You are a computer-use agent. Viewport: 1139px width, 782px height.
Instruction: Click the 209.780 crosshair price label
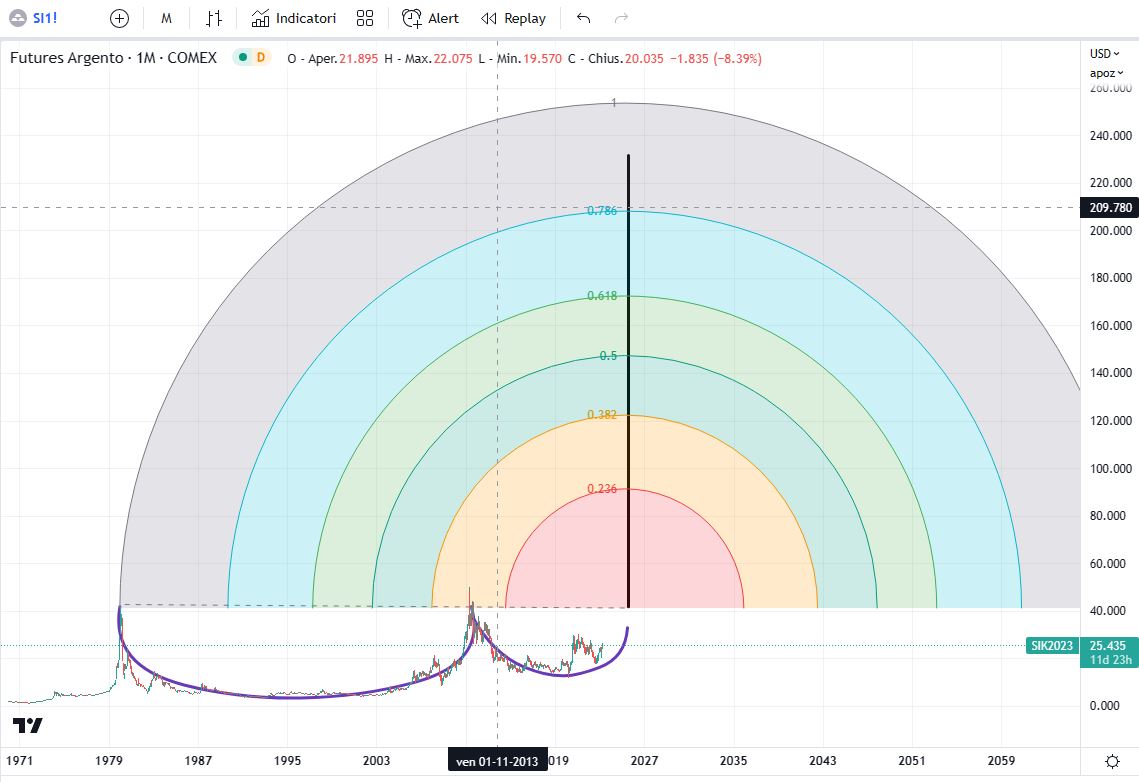tap(1108, 208)
